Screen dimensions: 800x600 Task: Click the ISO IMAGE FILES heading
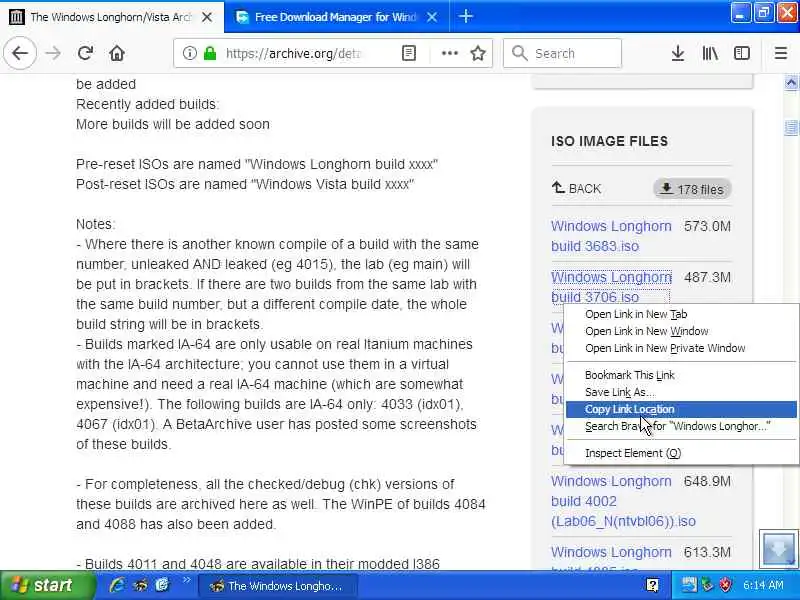pyautogui.click(x=609, y=141)
